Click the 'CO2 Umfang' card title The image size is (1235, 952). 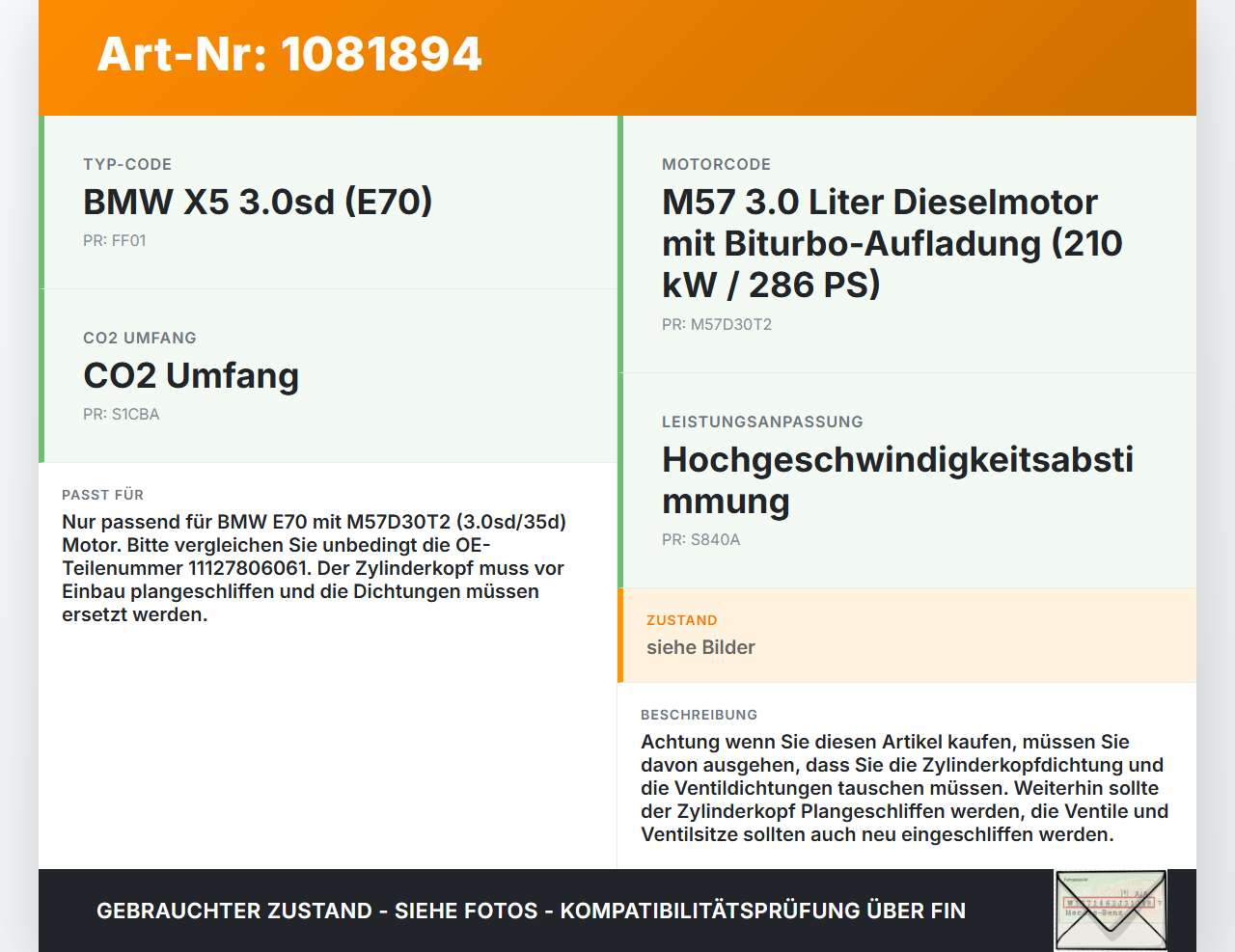click(x=191, y=375)
